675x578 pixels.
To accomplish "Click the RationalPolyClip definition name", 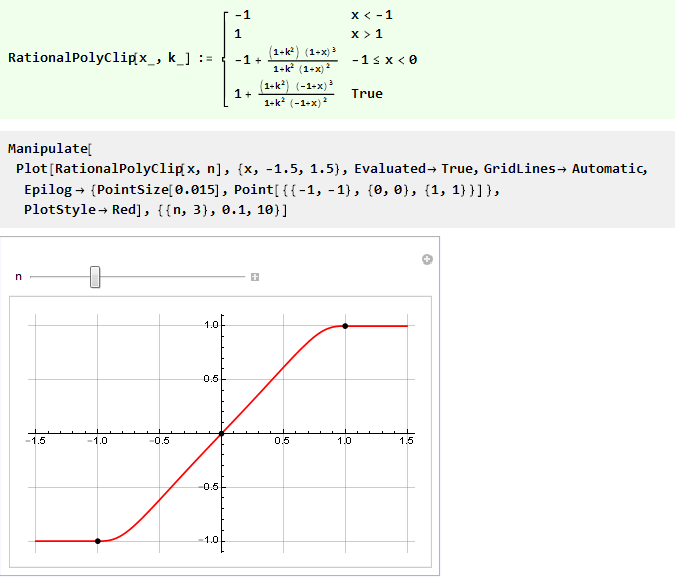I will 71,58.
